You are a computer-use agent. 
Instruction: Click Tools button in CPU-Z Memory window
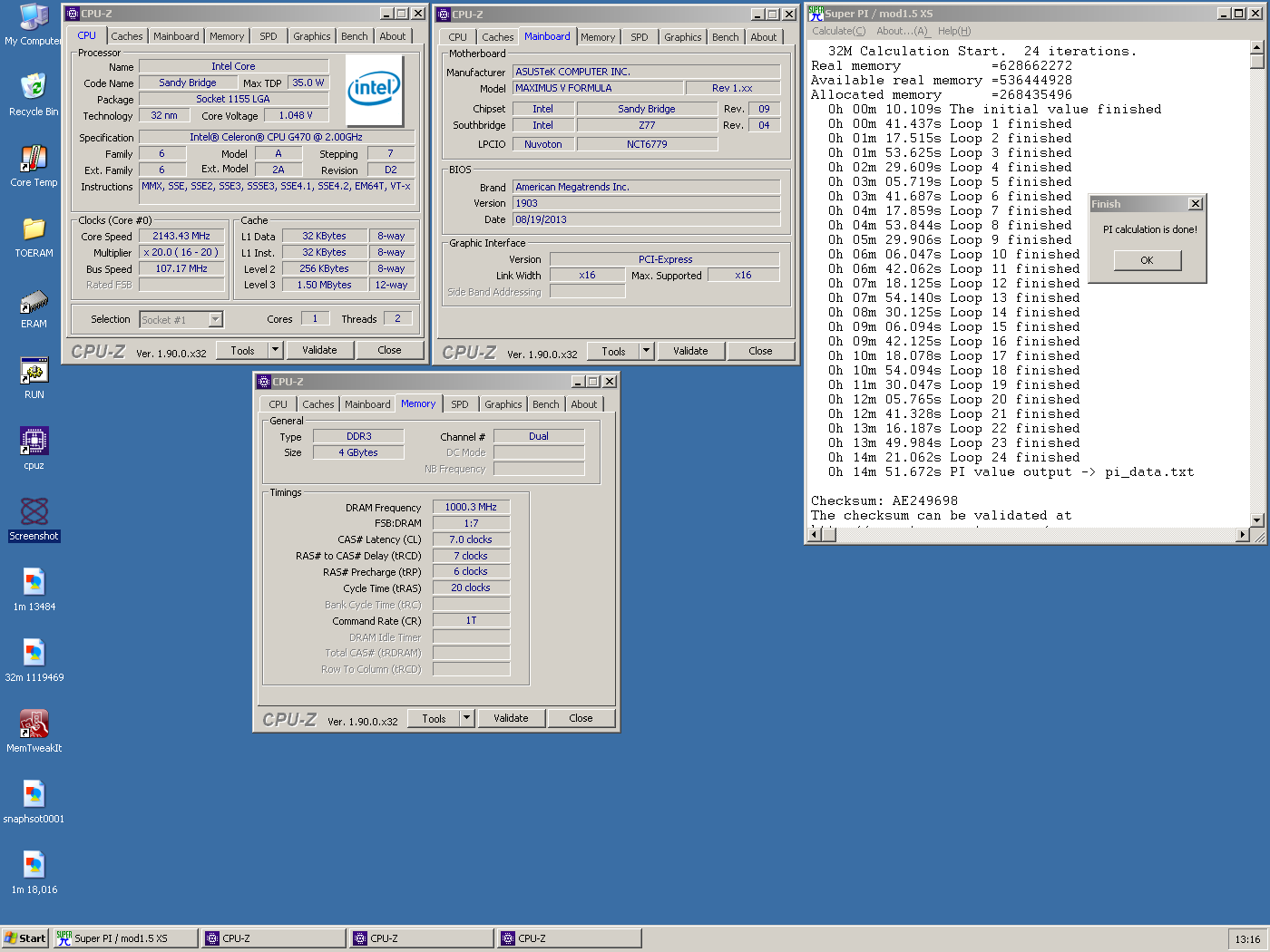point(434,718)
